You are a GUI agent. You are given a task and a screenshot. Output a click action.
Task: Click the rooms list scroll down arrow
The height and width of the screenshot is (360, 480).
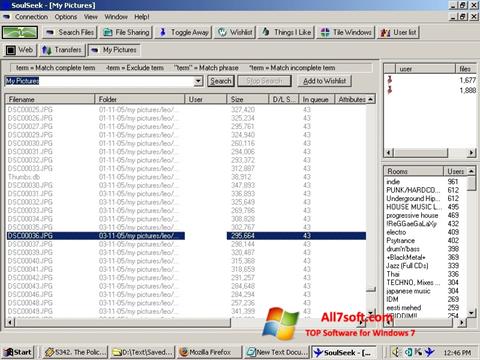point(471,313)
